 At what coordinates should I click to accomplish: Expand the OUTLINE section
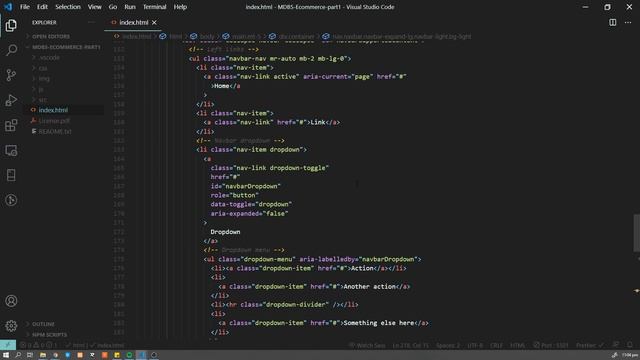pyautogui.click(x=43, y=324)
